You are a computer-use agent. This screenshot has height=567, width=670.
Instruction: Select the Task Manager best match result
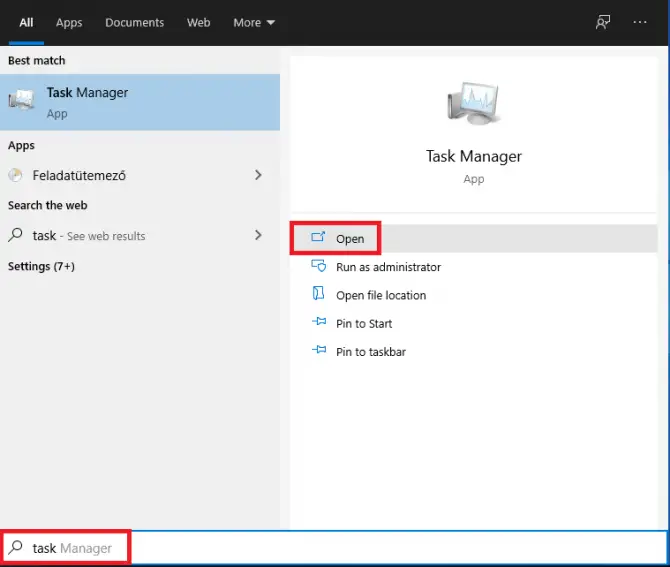click(x=140, y=102)
